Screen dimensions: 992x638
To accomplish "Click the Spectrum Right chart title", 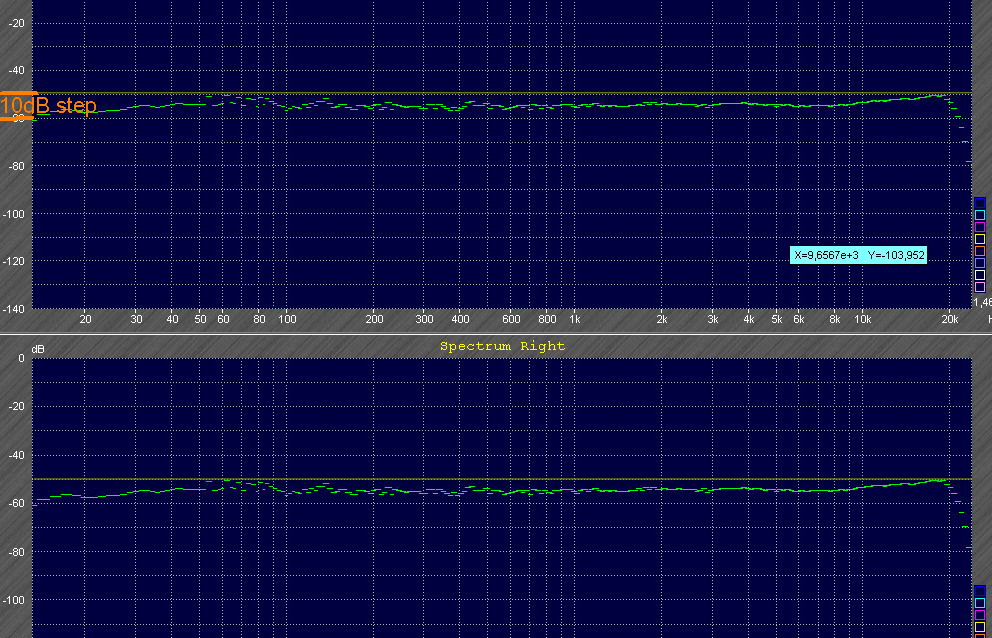I will coord(502,346).
